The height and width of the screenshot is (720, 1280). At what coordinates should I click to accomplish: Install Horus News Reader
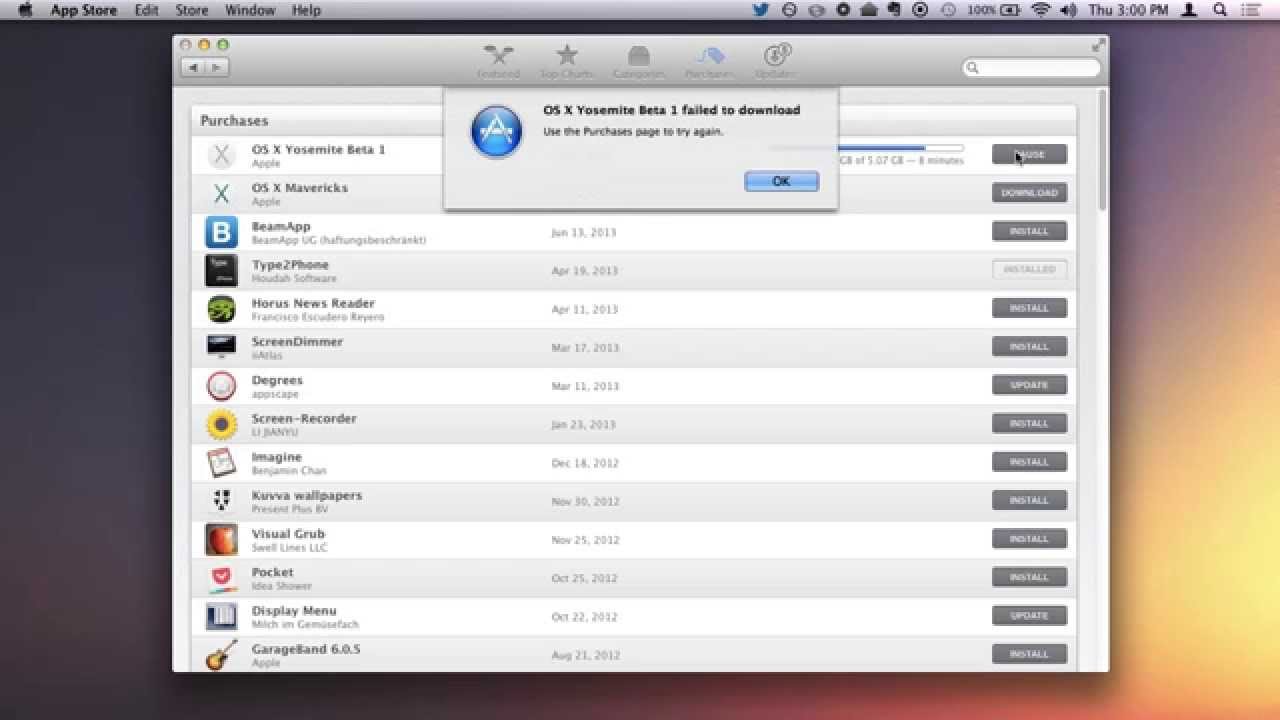coord(1029,308)
